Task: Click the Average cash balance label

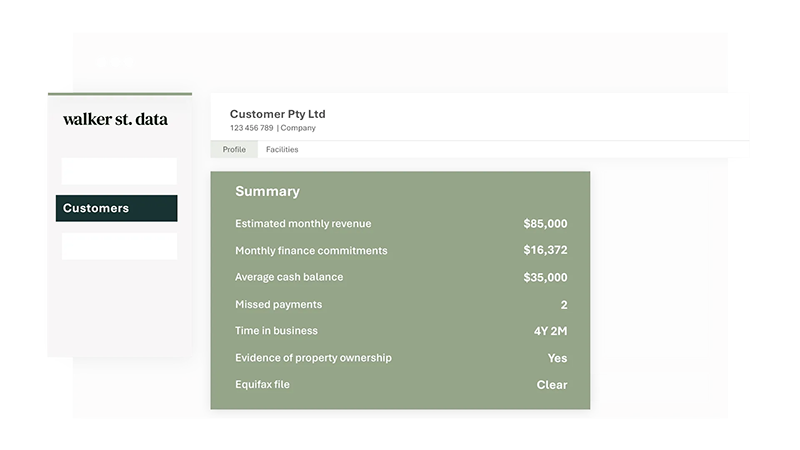Action: [289, 277]
